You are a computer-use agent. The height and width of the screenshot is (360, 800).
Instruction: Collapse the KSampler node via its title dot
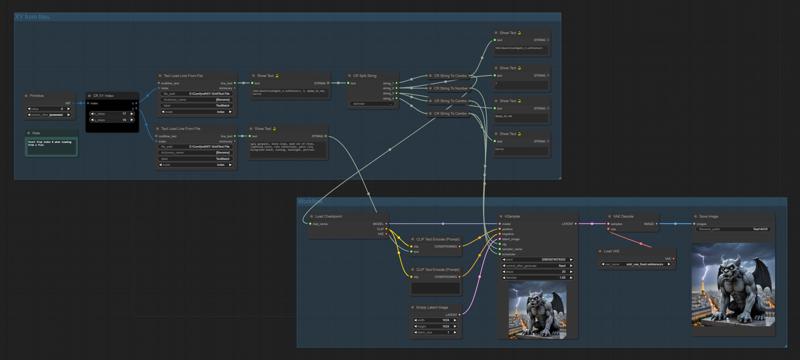pyautogui.click(x=501, y=216)
